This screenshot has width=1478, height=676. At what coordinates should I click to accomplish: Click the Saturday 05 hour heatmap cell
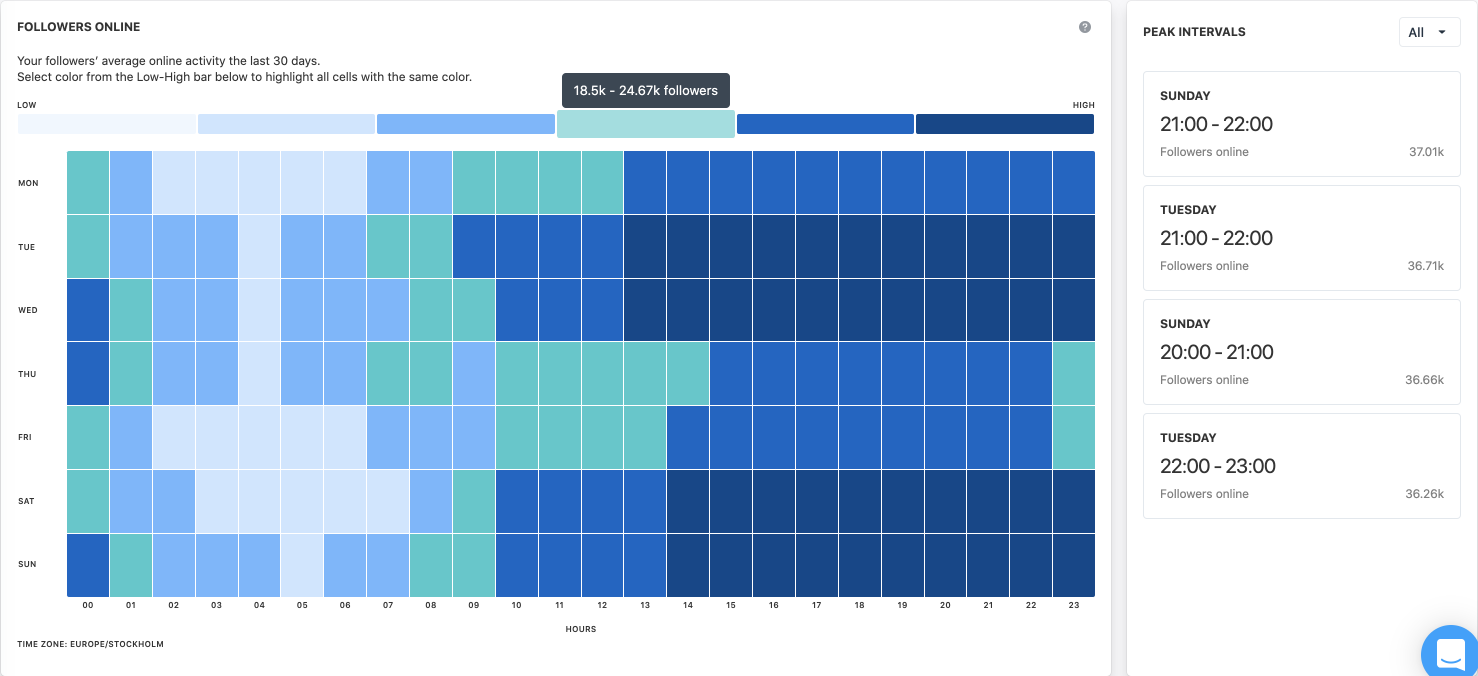tap(302, 501)
